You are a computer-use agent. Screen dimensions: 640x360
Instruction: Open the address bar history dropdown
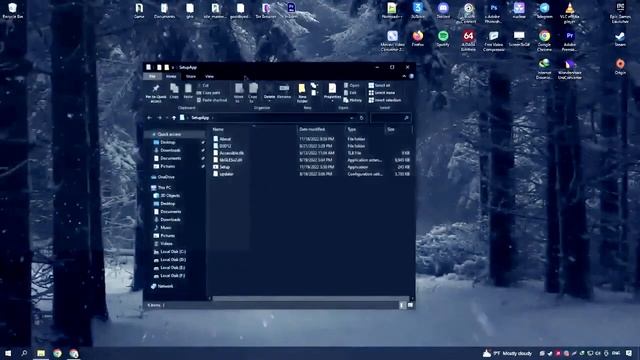click(x=352, y=118)
